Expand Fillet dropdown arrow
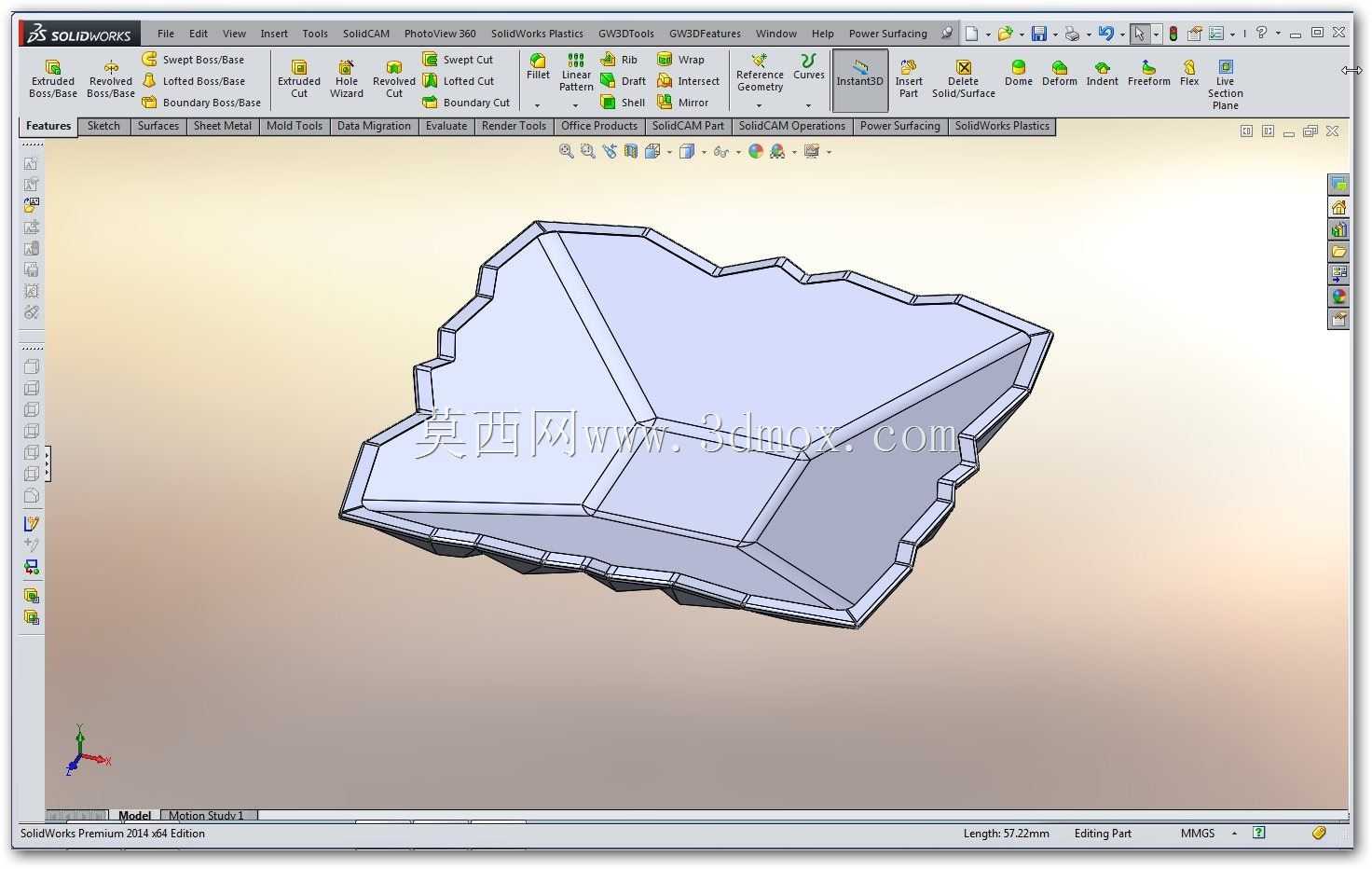 click(x=538, y=105)
